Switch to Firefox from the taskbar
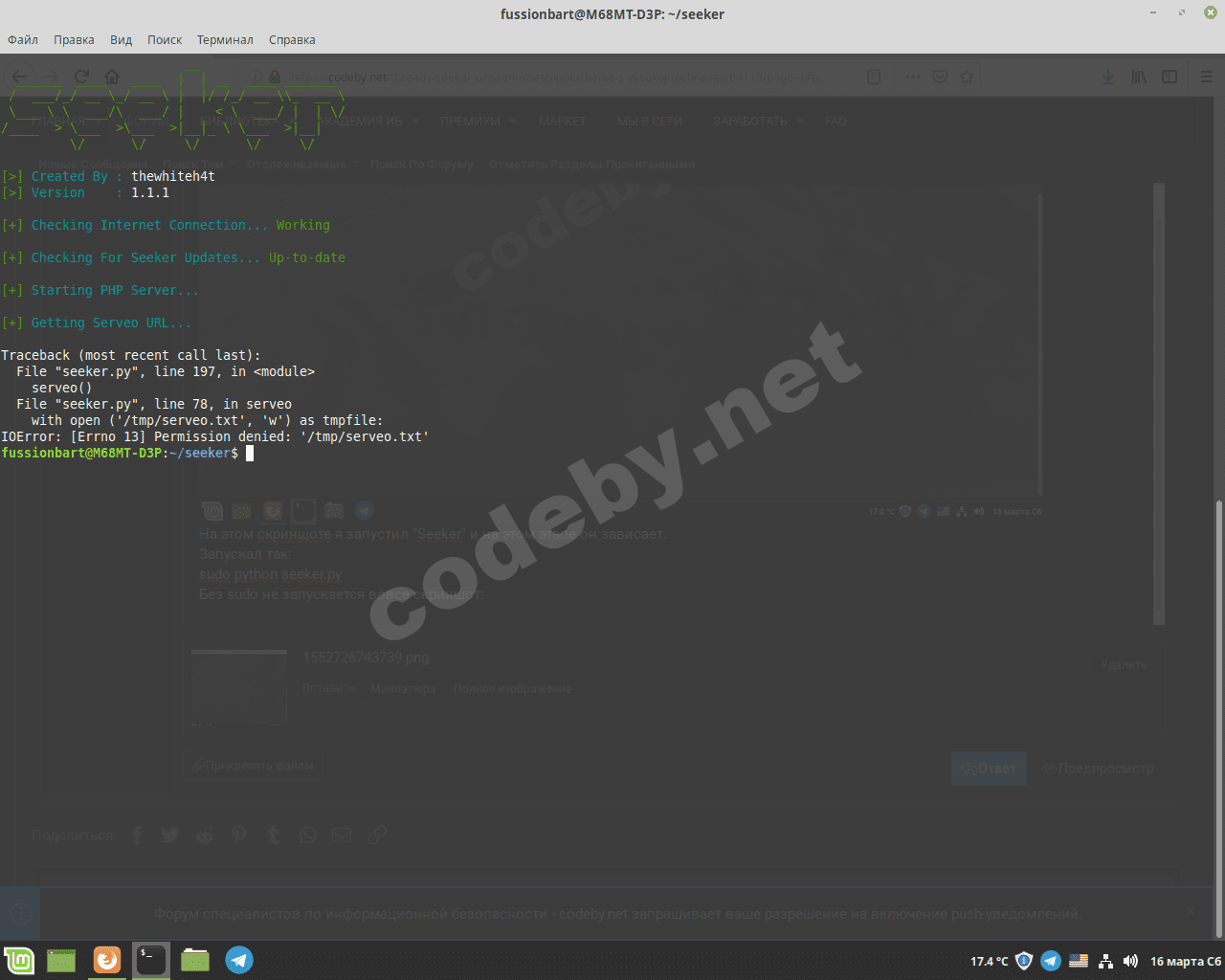 (106, 960)
